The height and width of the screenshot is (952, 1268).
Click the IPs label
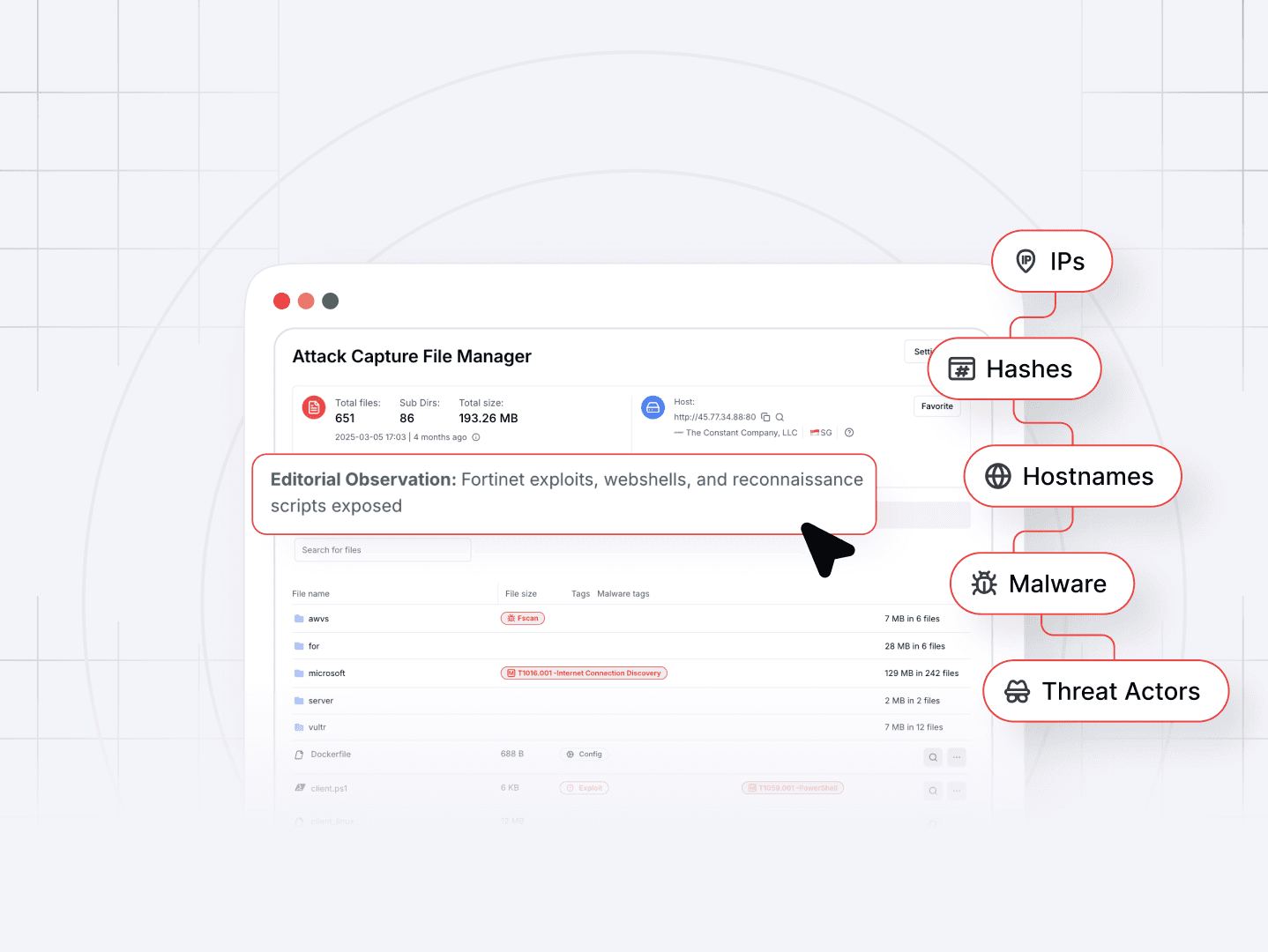tap(1067, 261)
